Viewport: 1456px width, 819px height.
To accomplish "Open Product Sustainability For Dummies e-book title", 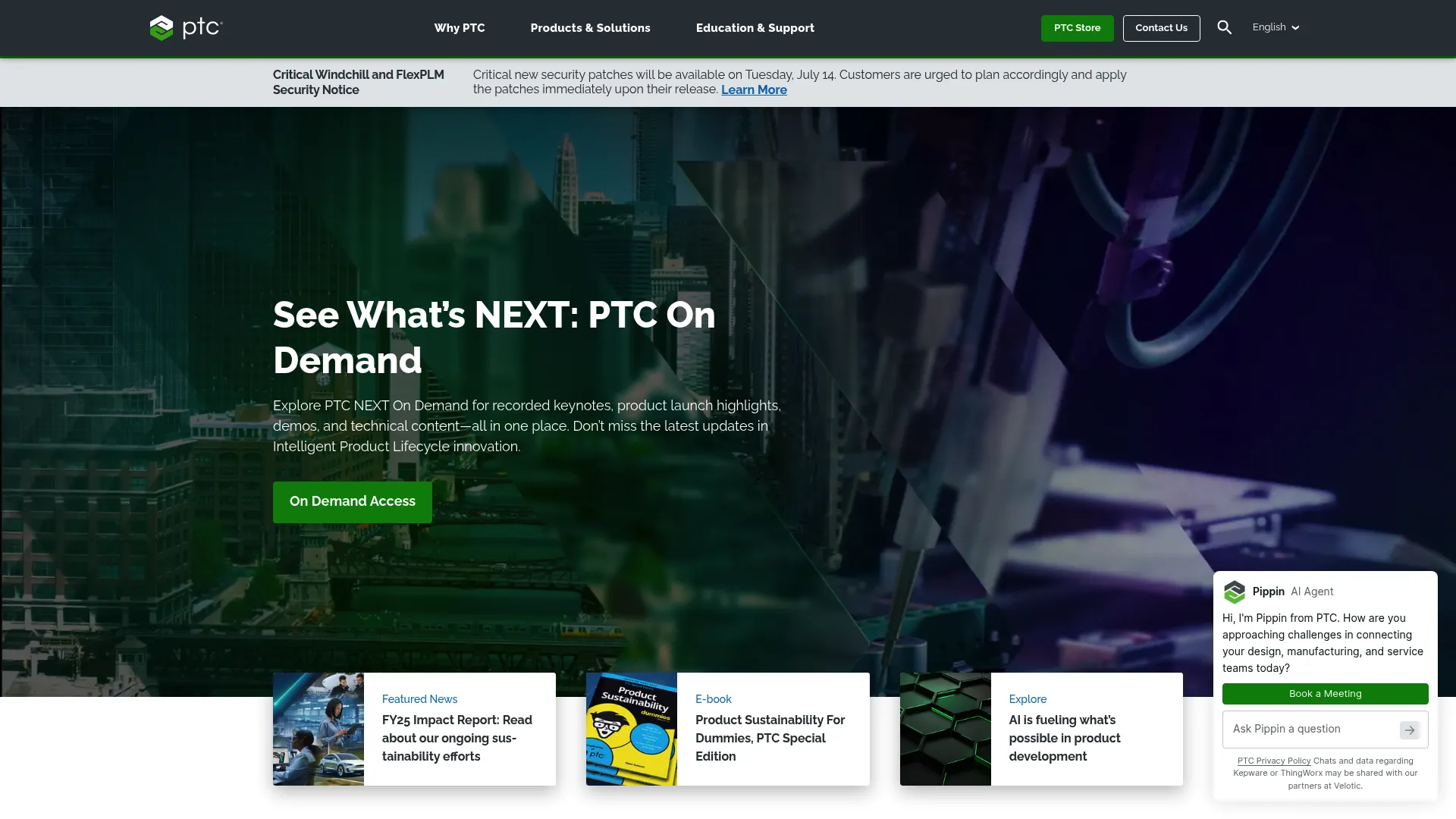I will [770, 739].
